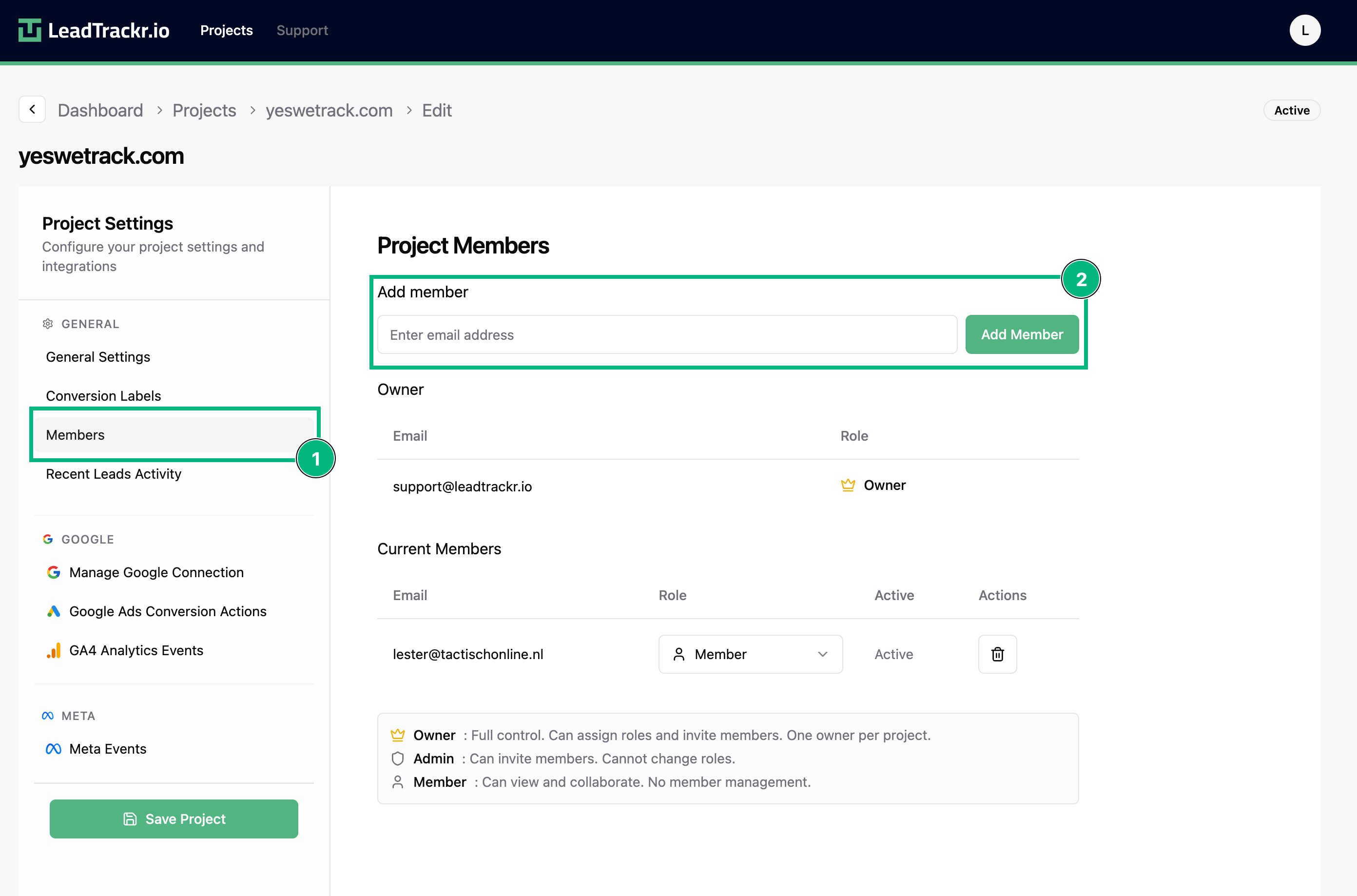Click the gear icon beside GENERAL
1357x896 pixels.
click(x=48, y=323)
